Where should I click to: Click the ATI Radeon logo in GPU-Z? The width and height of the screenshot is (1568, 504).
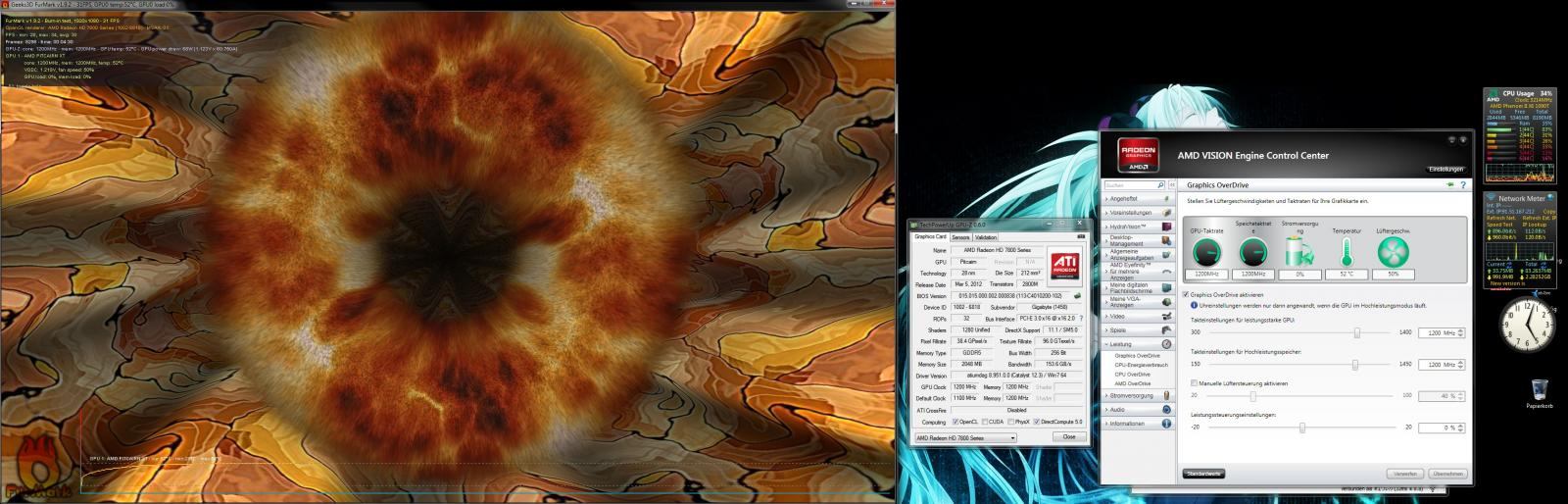[1066, 267]
